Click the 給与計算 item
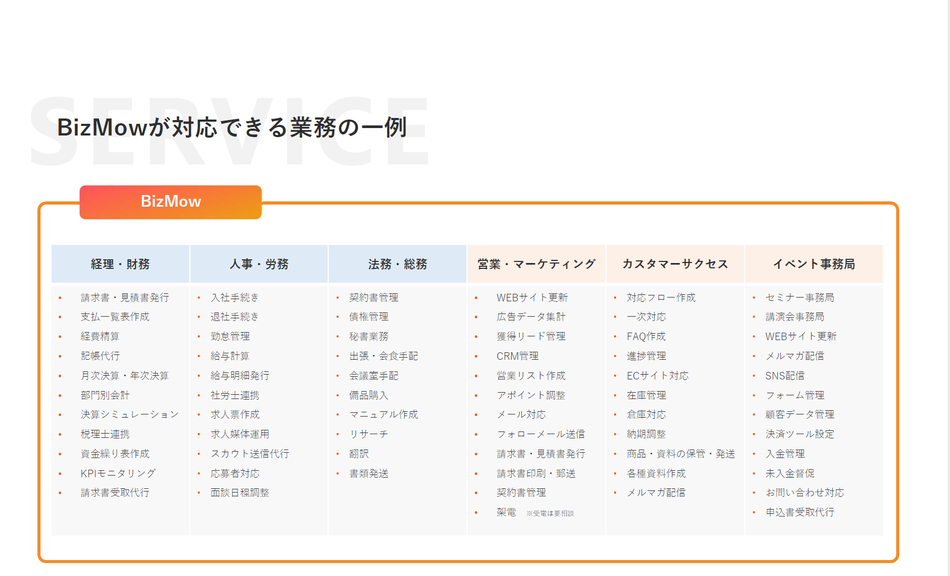The image size is (950, 576). [x=230, y=356]
